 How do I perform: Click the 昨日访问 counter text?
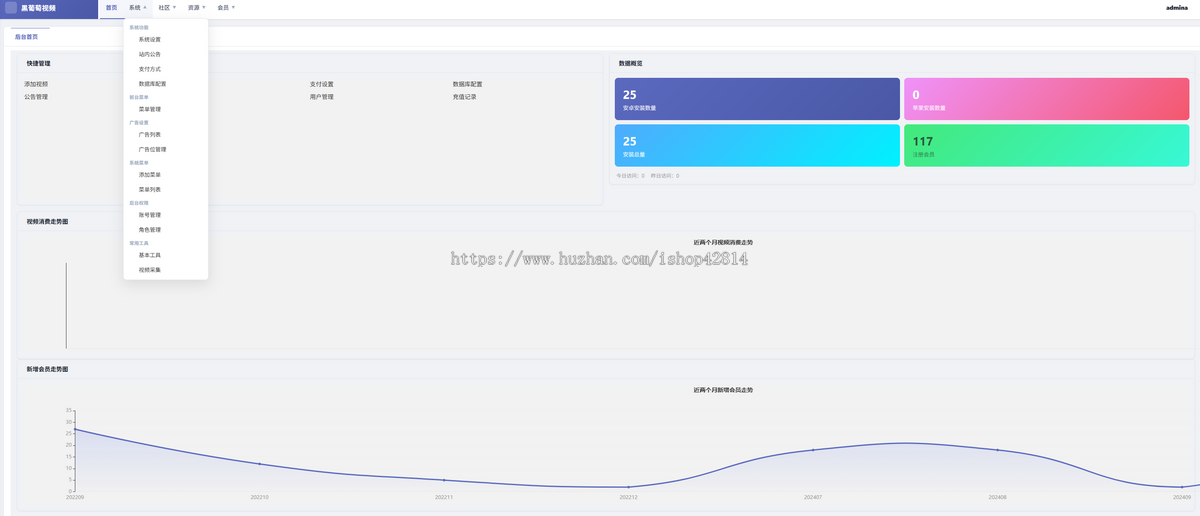665,176
